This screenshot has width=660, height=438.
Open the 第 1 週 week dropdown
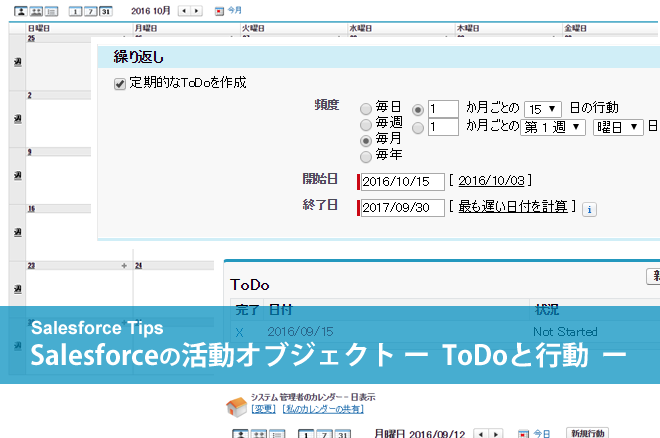click(553, 127)
